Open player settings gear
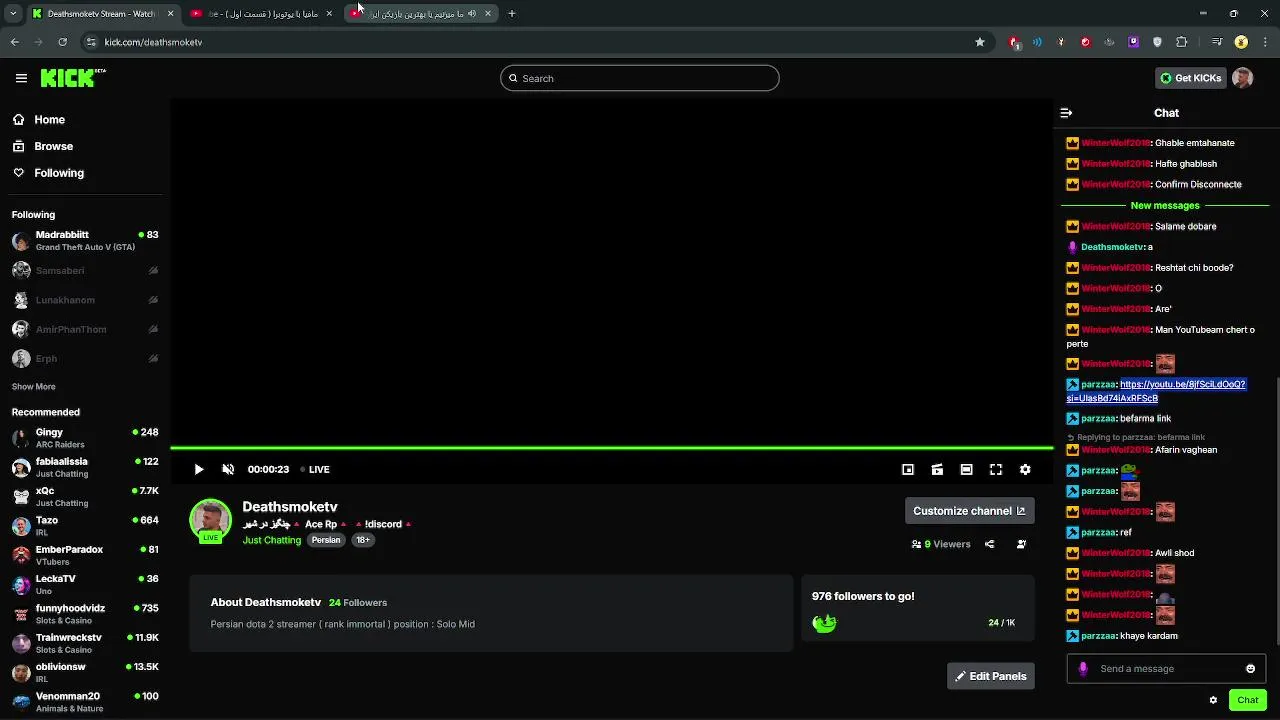The width and height of the screenshot is (1280, 720). click(x=1025, y=469)
